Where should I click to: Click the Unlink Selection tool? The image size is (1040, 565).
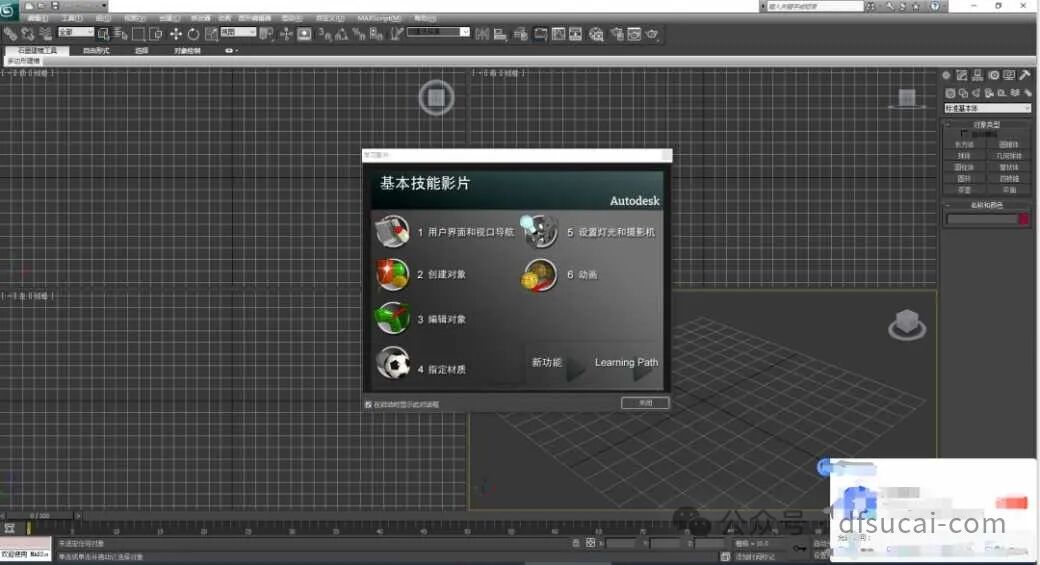point(28,34)
